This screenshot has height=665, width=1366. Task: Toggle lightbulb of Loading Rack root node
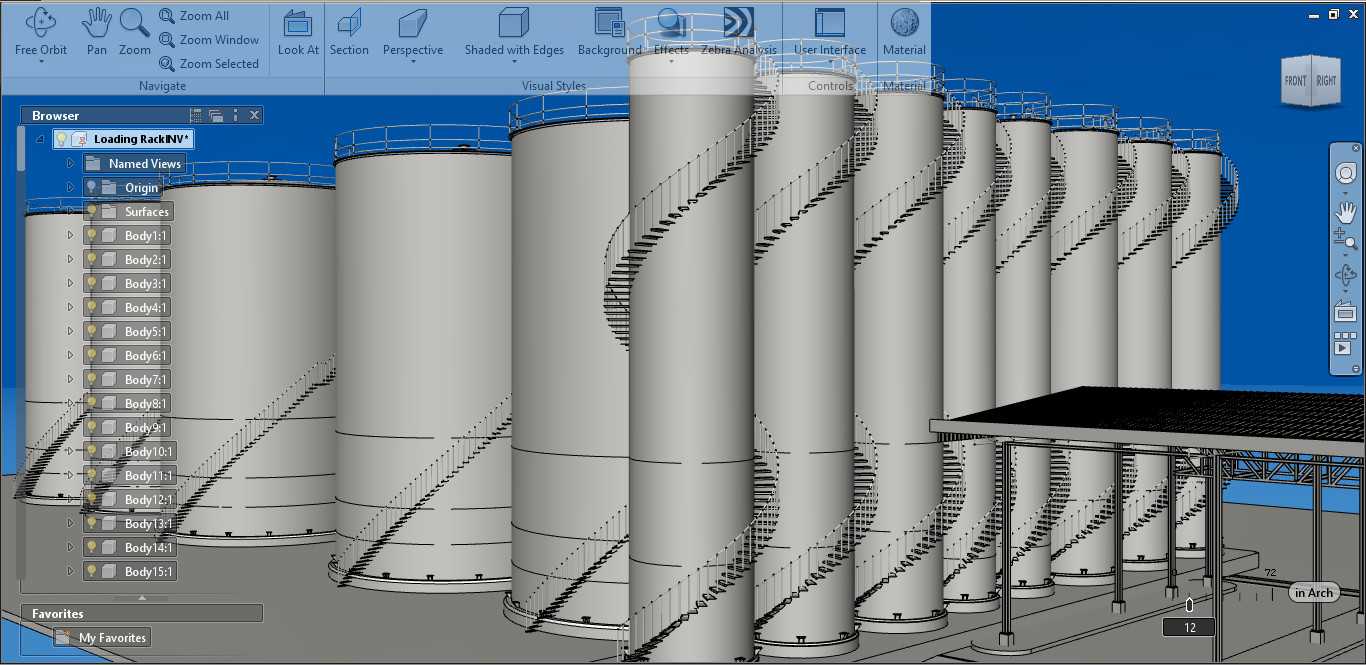coord(61,140)
